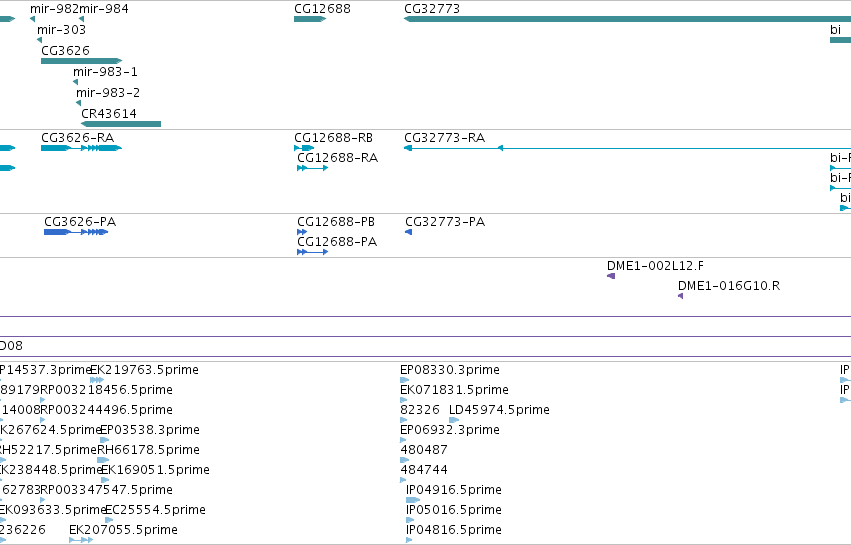The width and height of the screenshot is (851, 545).
Task: Click the CG12688 gene label
Action: (322, 9)
